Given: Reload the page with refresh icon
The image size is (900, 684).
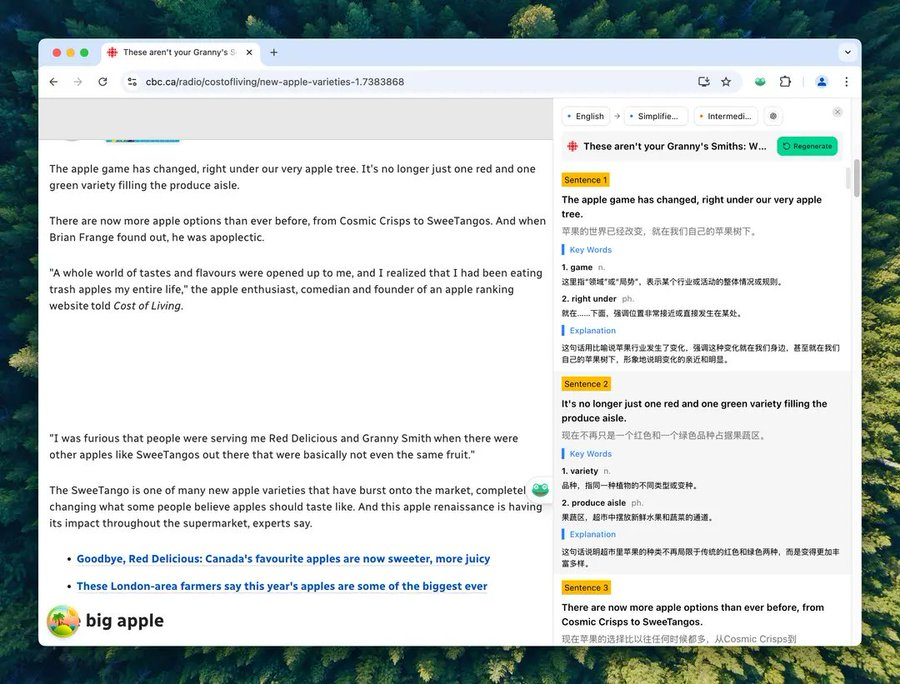Looking at the screenshot, I should click(103, 82).
